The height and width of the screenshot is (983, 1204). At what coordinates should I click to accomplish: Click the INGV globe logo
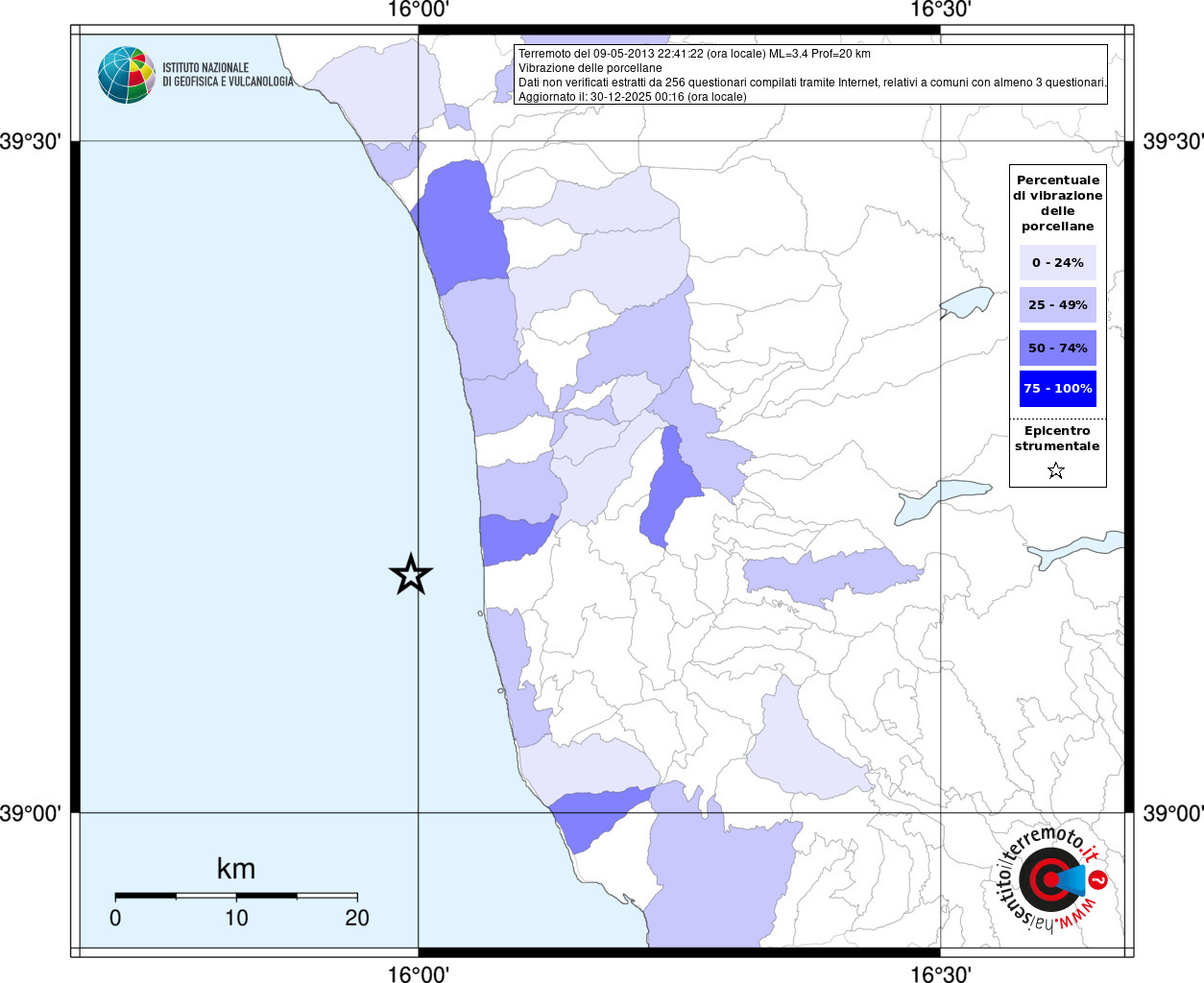126,75
